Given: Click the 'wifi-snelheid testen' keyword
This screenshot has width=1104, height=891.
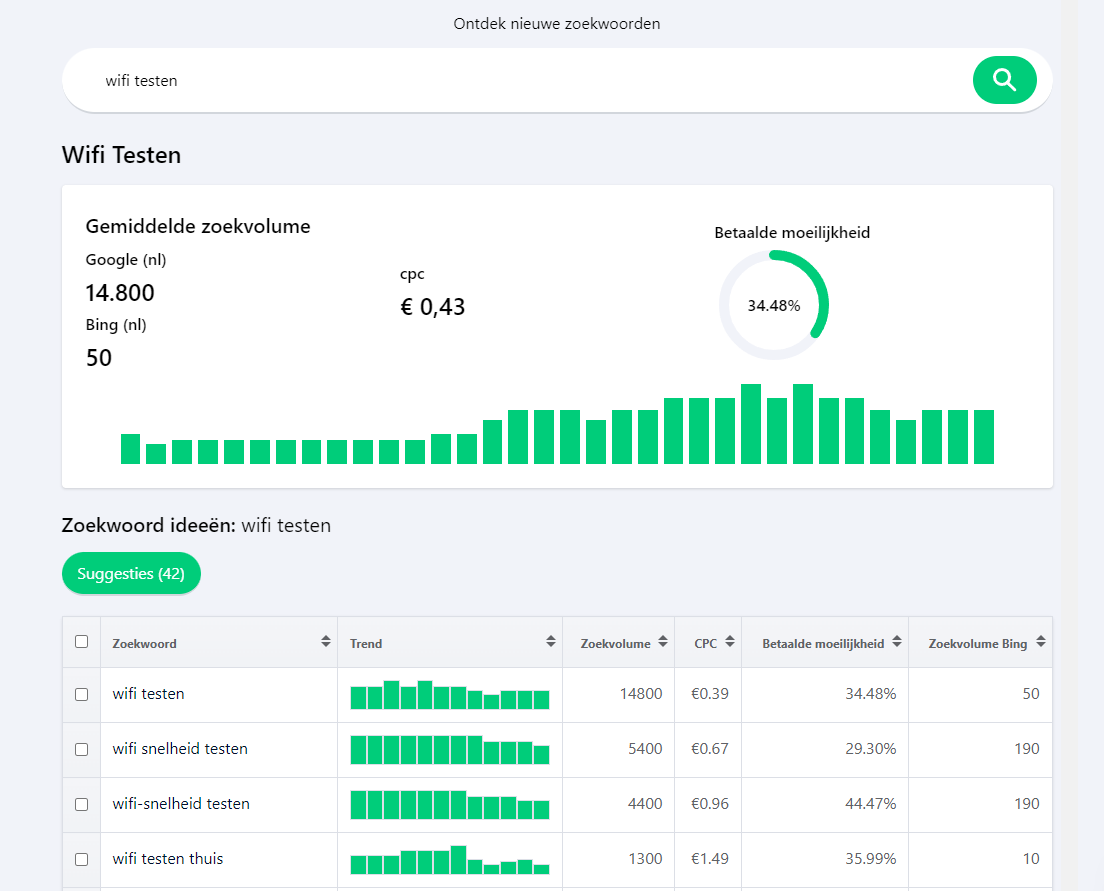Looking at the screenshot, I should [x=181, y=804].
